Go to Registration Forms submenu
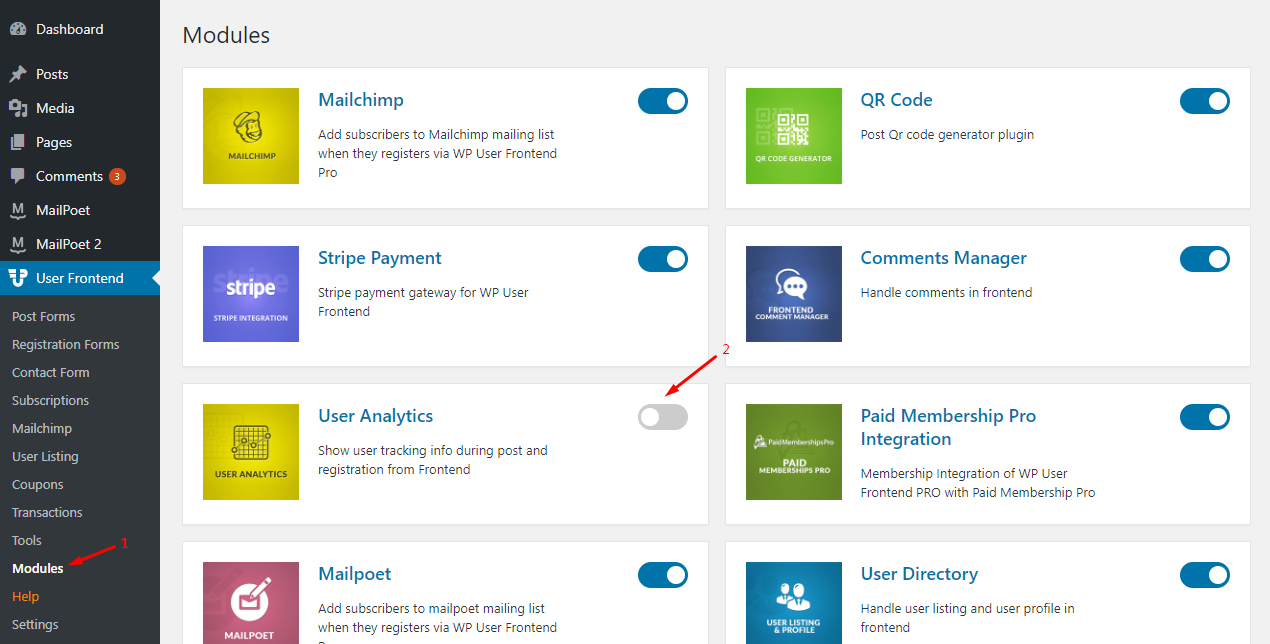 click(65, 344)
